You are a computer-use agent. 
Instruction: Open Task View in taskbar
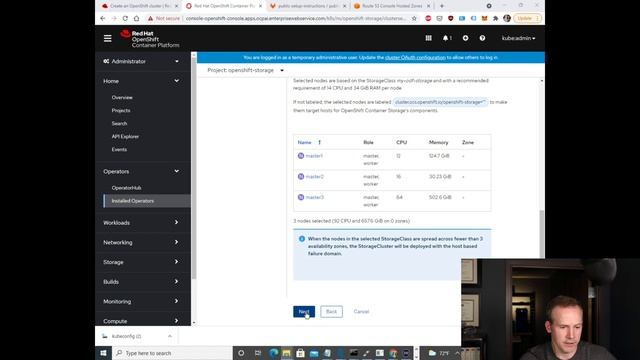click(258, 353)
